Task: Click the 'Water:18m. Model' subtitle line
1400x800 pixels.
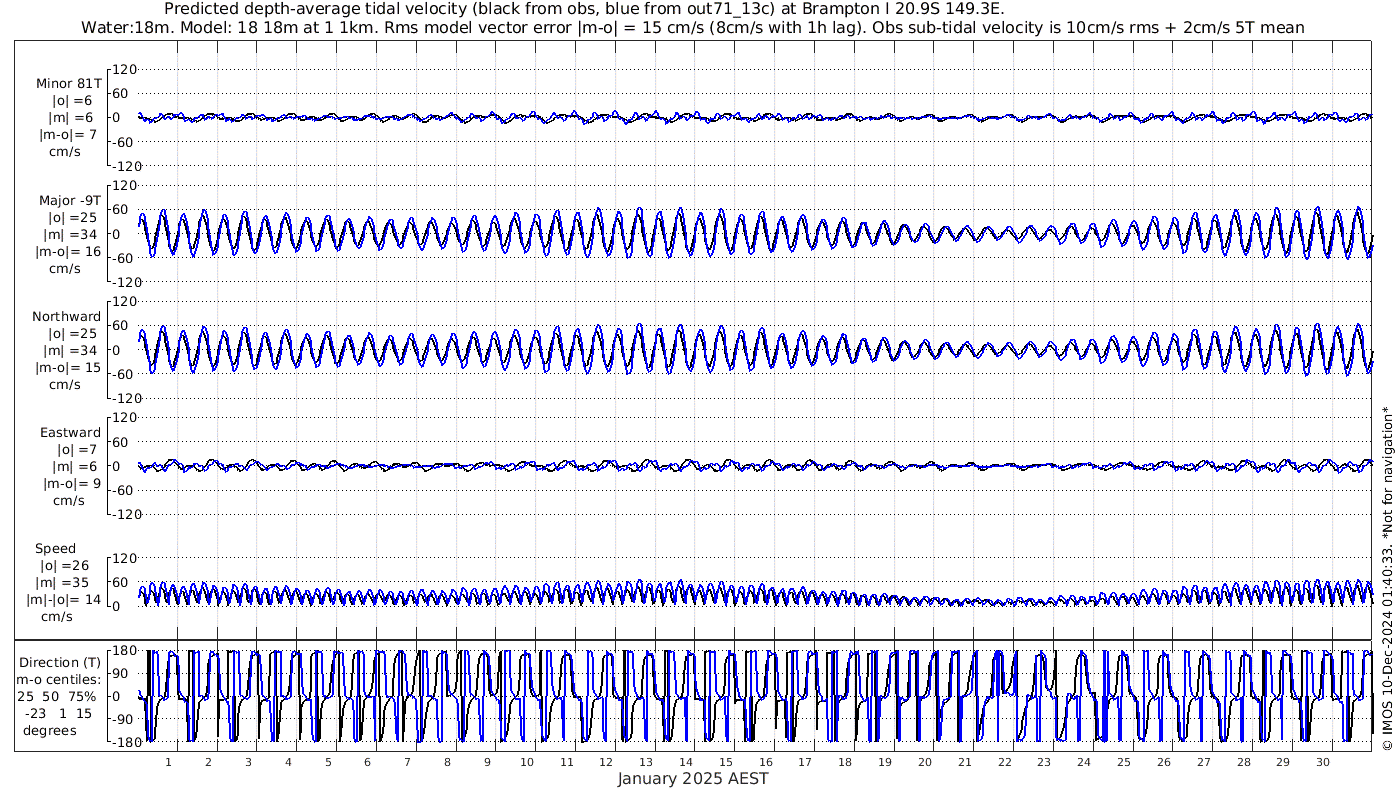Action: click(x=693, y=27)
